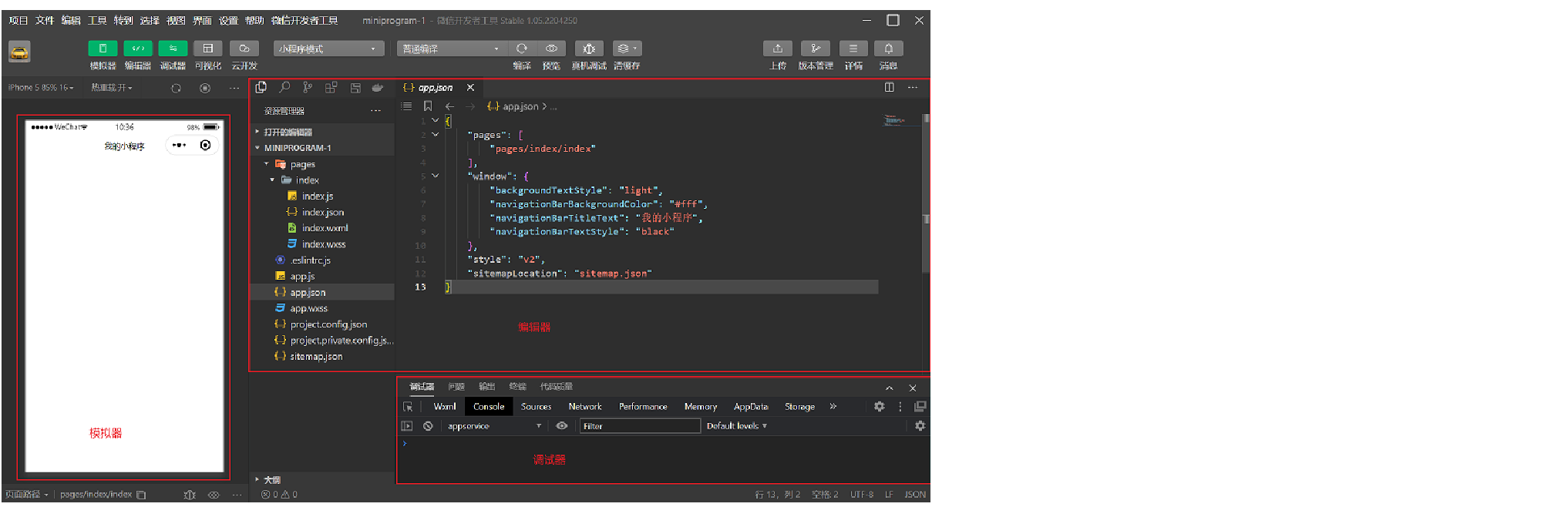Click the console Filter input field

pos(640,425)
